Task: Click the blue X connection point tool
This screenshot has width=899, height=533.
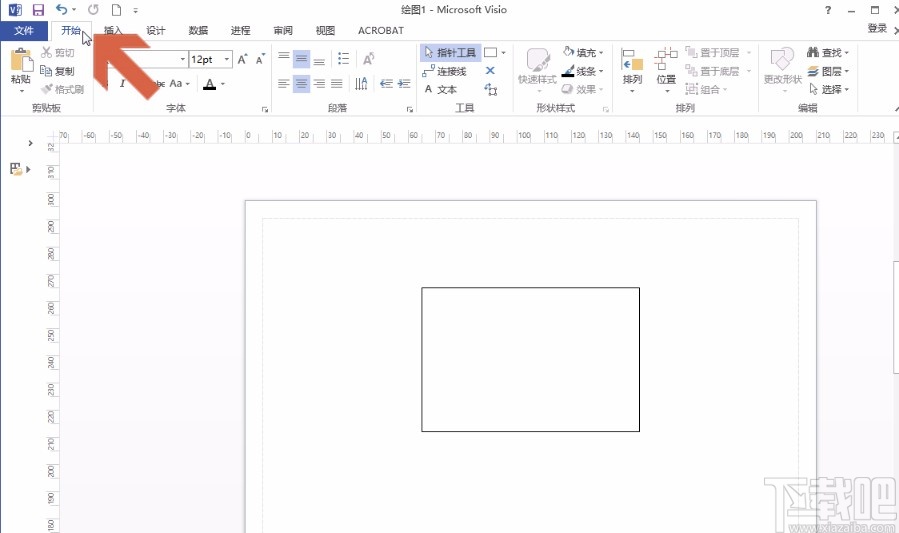Action: click(490, 71)
